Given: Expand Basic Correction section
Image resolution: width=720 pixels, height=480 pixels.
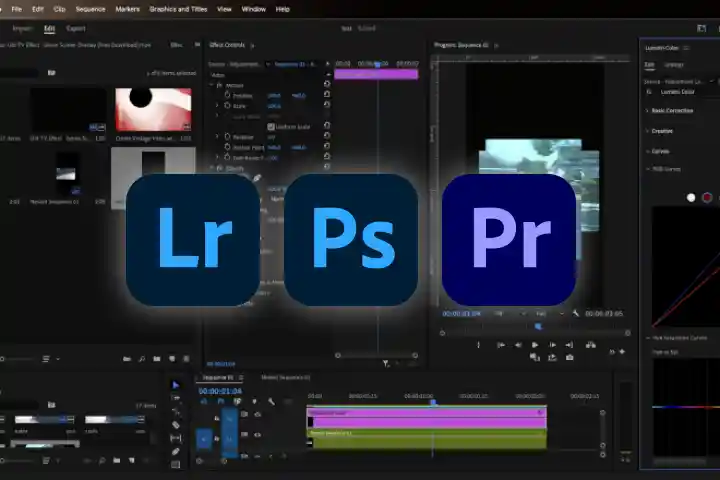Looking at the screenshot, I should [669, 111].
